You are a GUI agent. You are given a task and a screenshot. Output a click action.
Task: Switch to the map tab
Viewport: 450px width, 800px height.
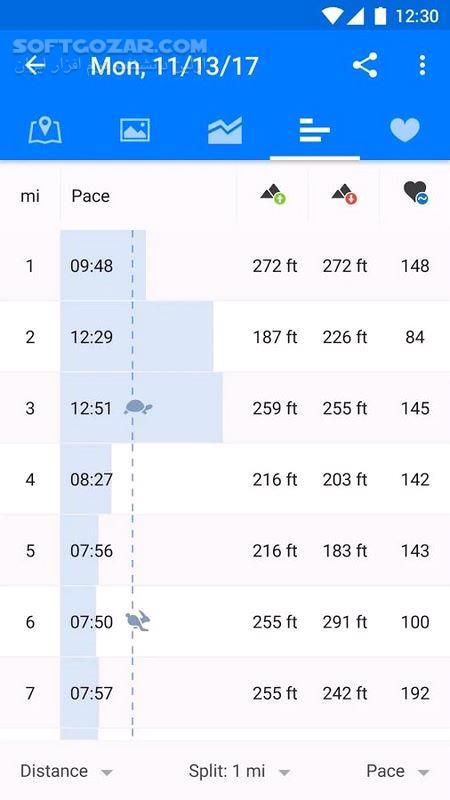pos(45,130)
